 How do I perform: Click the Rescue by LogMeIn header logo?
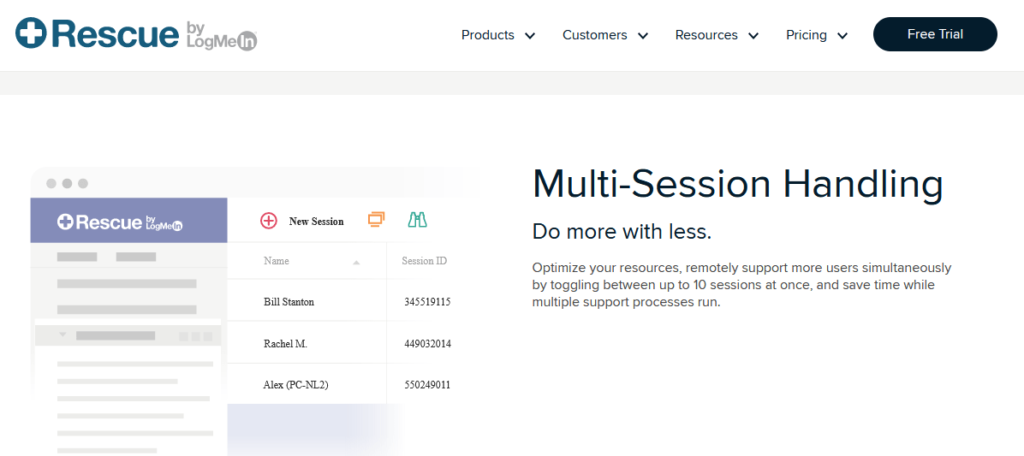136,34
